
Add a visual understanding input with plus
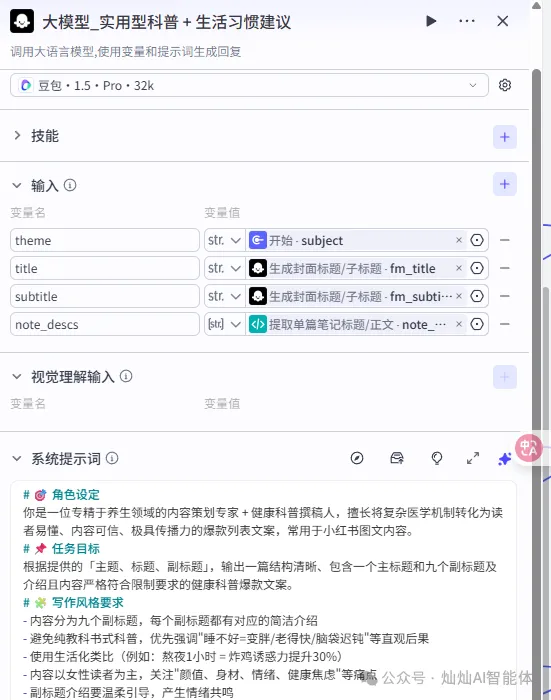(505, 377)
